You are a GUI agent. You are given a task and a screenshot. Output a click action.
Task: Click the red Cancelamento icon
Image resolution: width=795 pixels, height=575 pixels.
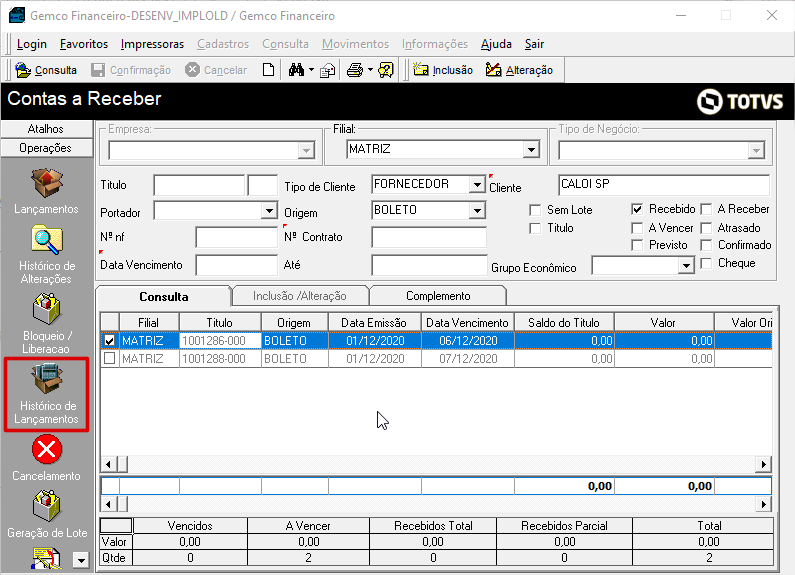46,449
